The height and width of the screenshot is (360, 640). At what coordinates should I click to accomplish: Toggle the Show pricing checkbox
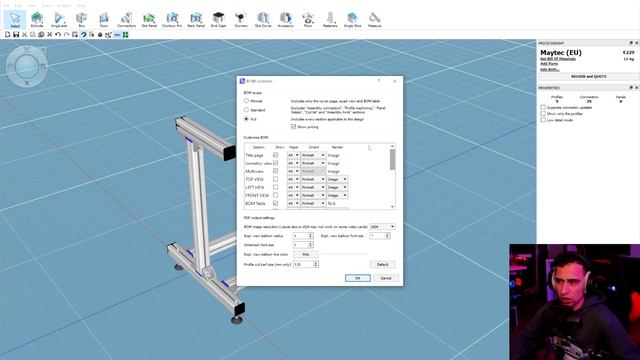coord(293,127)
